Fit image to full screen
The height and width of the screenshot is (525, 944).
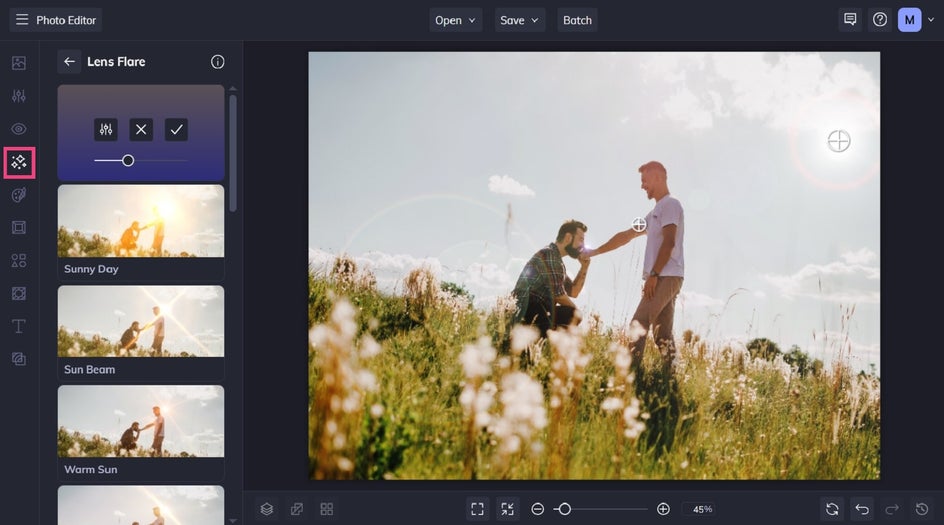pyautogui.click(x=477, y=509)
